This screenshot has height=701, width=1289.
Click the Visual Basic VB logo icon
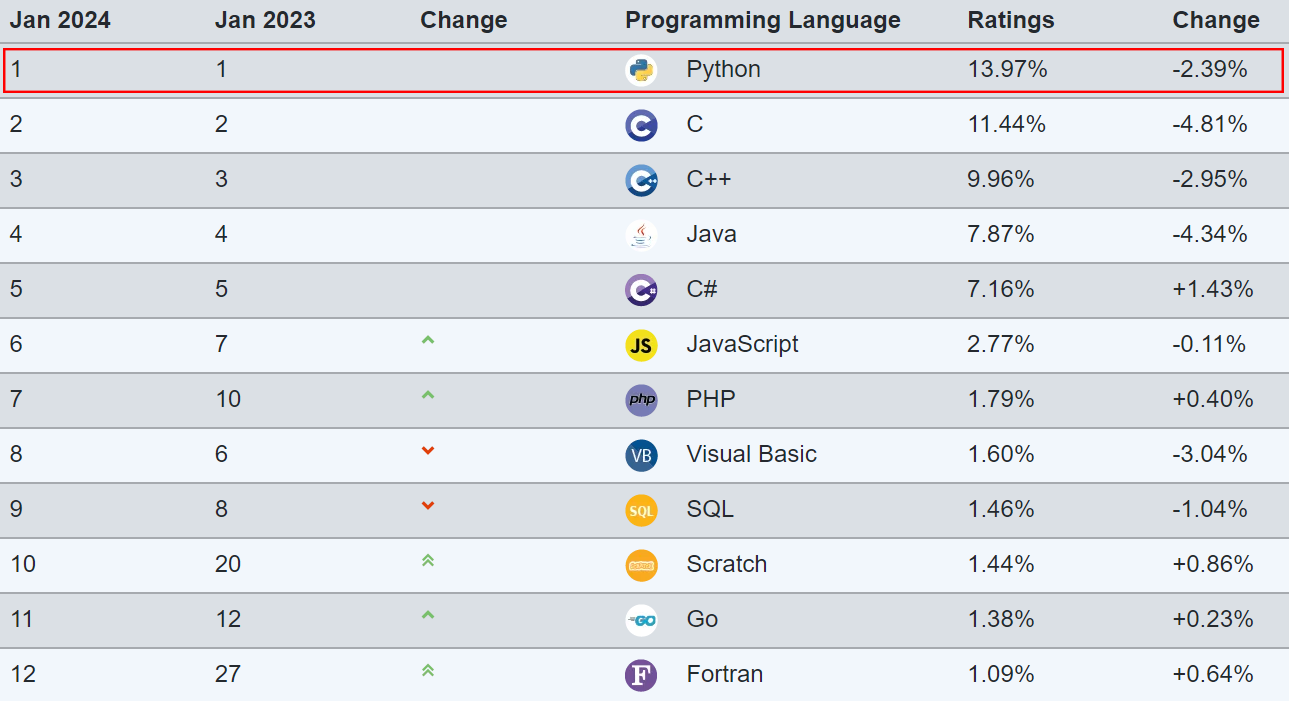pos(641,455)
